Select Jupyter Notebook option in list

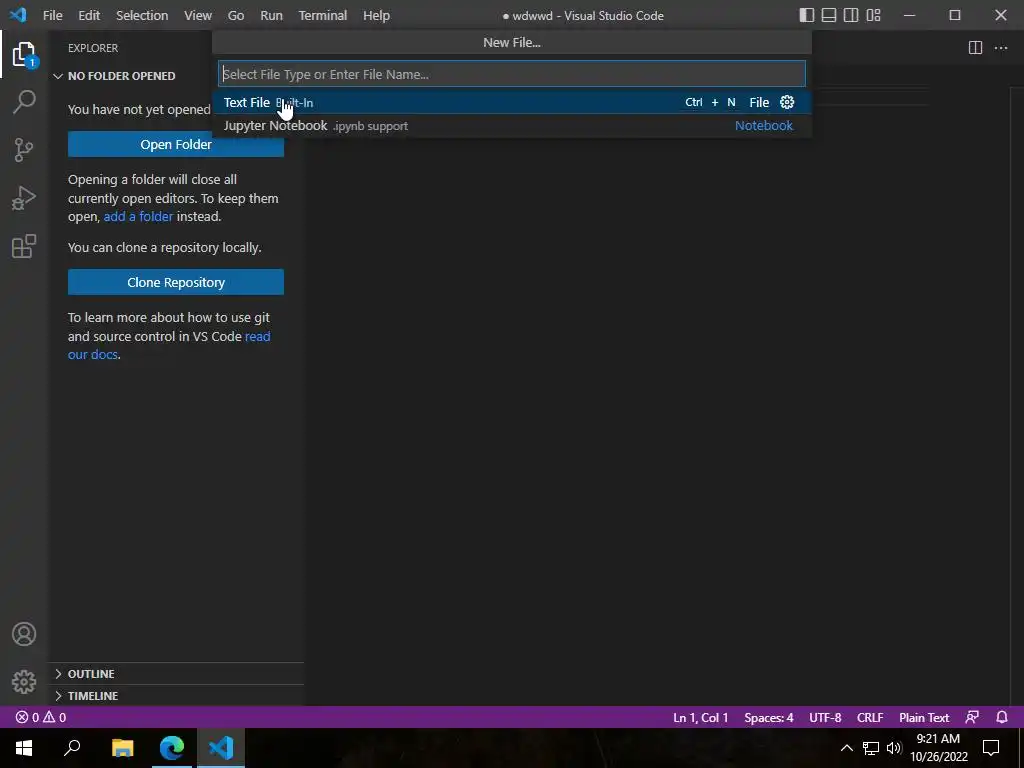point(512,125)
